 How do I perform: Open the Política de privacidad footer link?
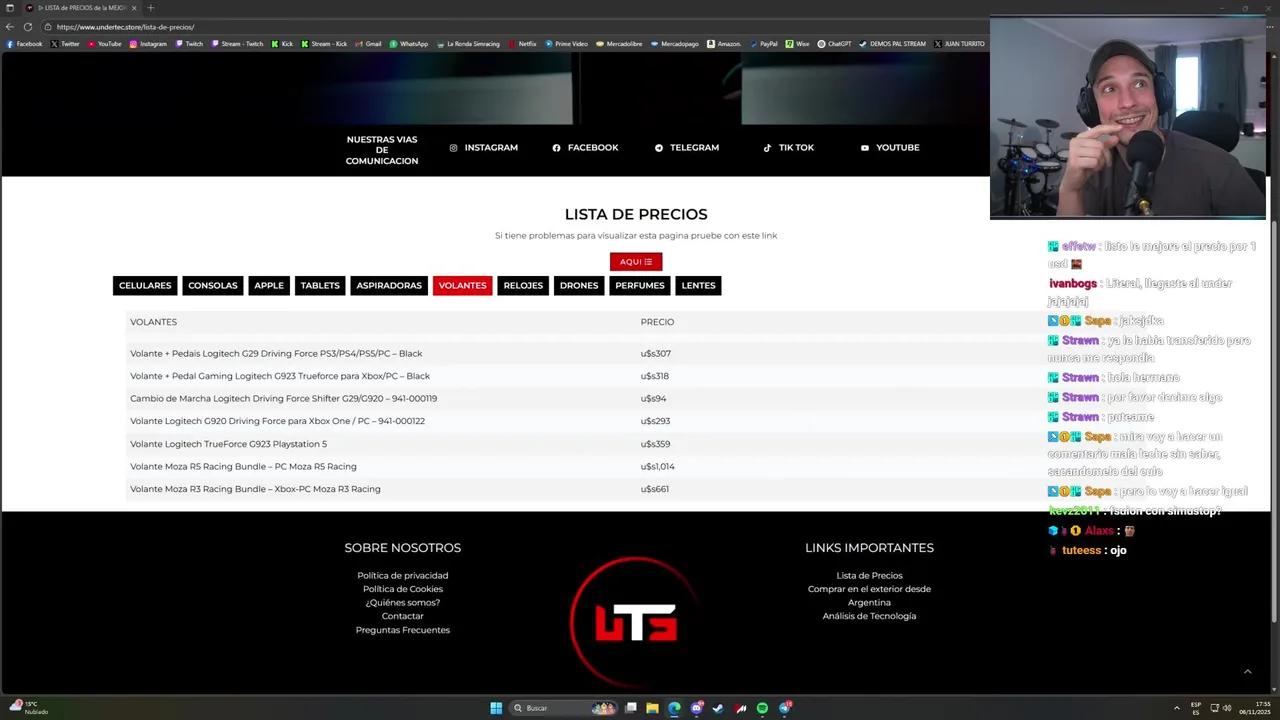click(403, 576)
